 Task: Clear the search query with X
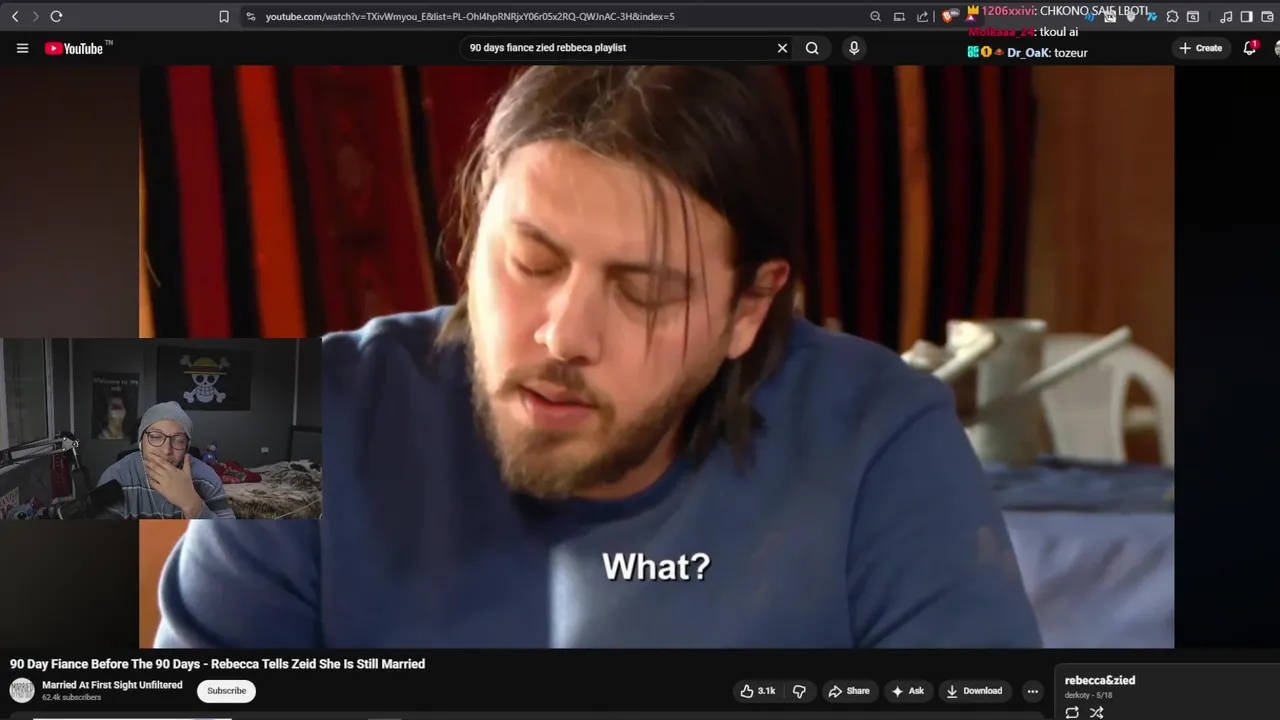coord(782,48)
